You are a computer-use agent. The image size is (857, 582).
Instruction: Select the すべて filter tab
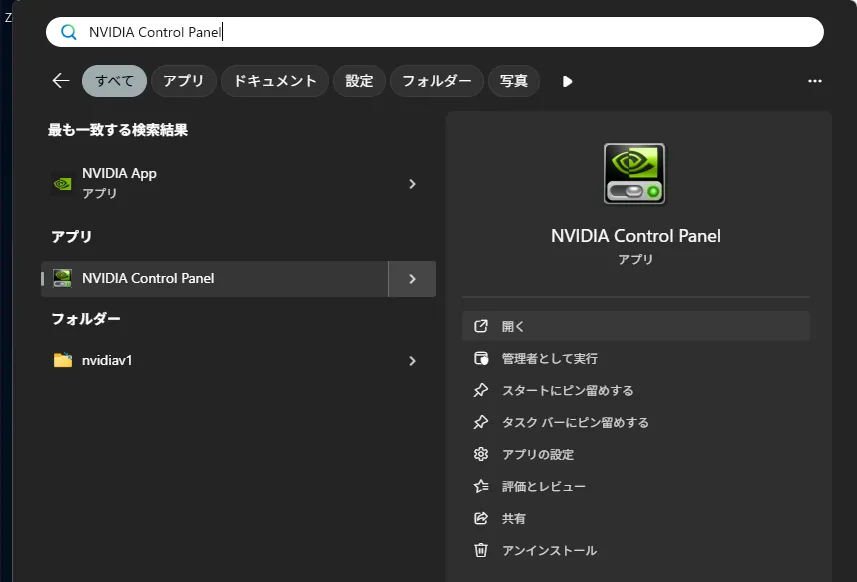(x=114, y=81)
